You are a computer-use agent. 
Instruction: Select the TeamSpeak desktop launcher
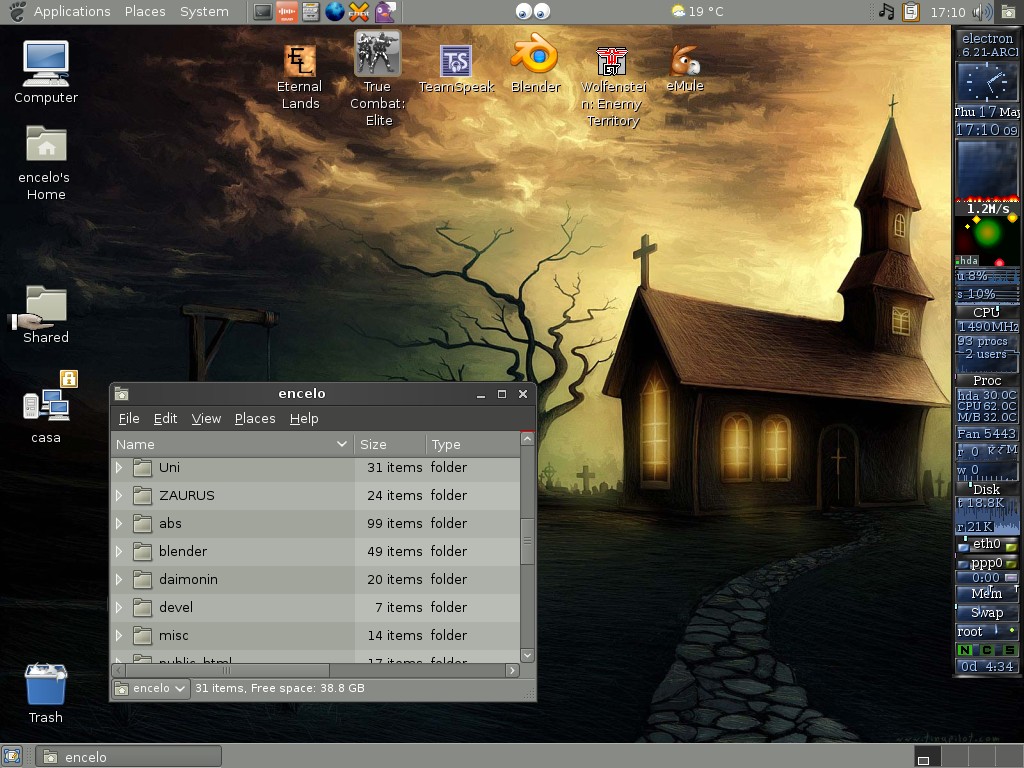pyautogui.click(x=456, y=69)
